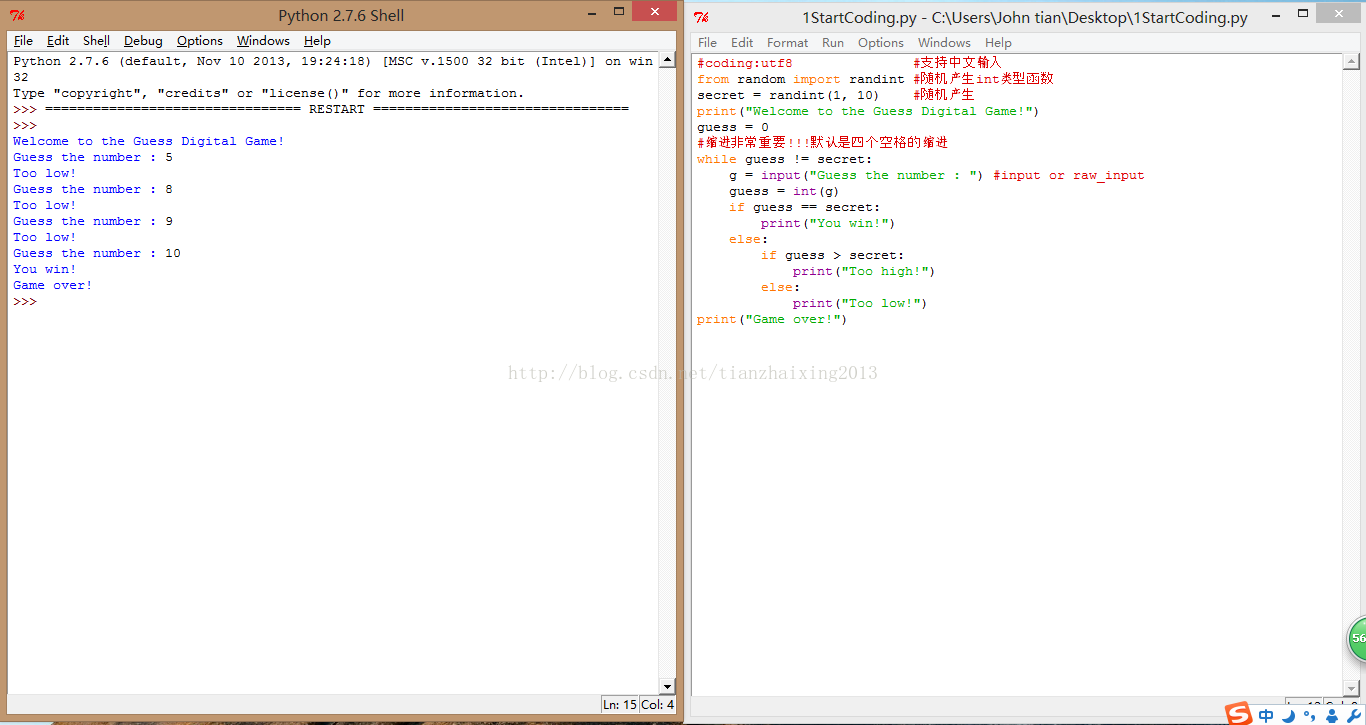Toggle Chinese/English input mode (中) icon
This screenshot has height=725, width=1366.
pos(1267,715)
